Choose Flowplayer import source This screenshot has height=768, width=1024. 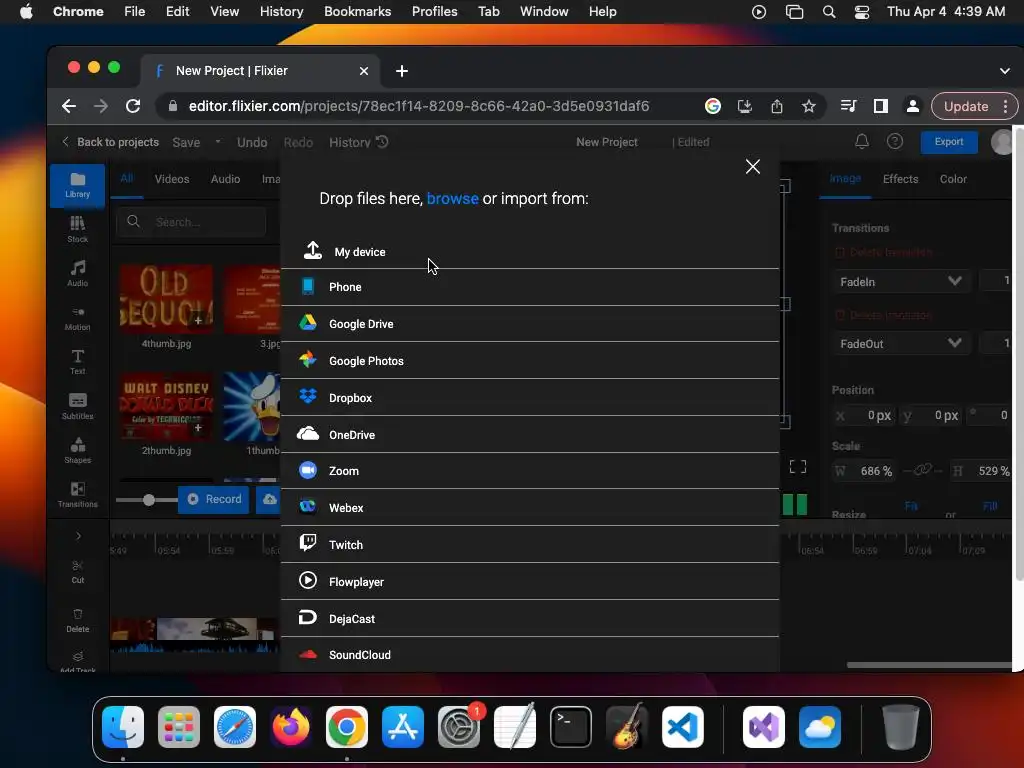[x=530, y=581]
